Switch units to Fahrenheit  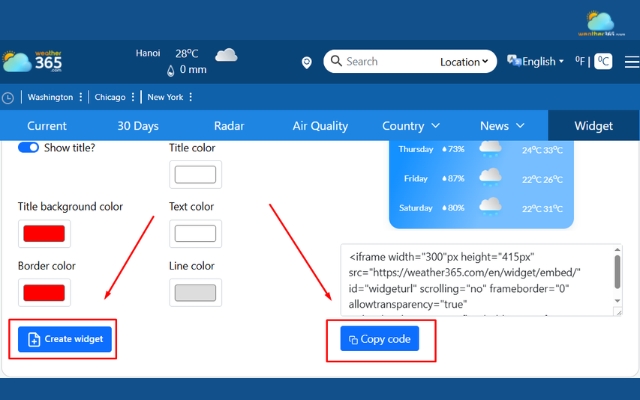580,61
